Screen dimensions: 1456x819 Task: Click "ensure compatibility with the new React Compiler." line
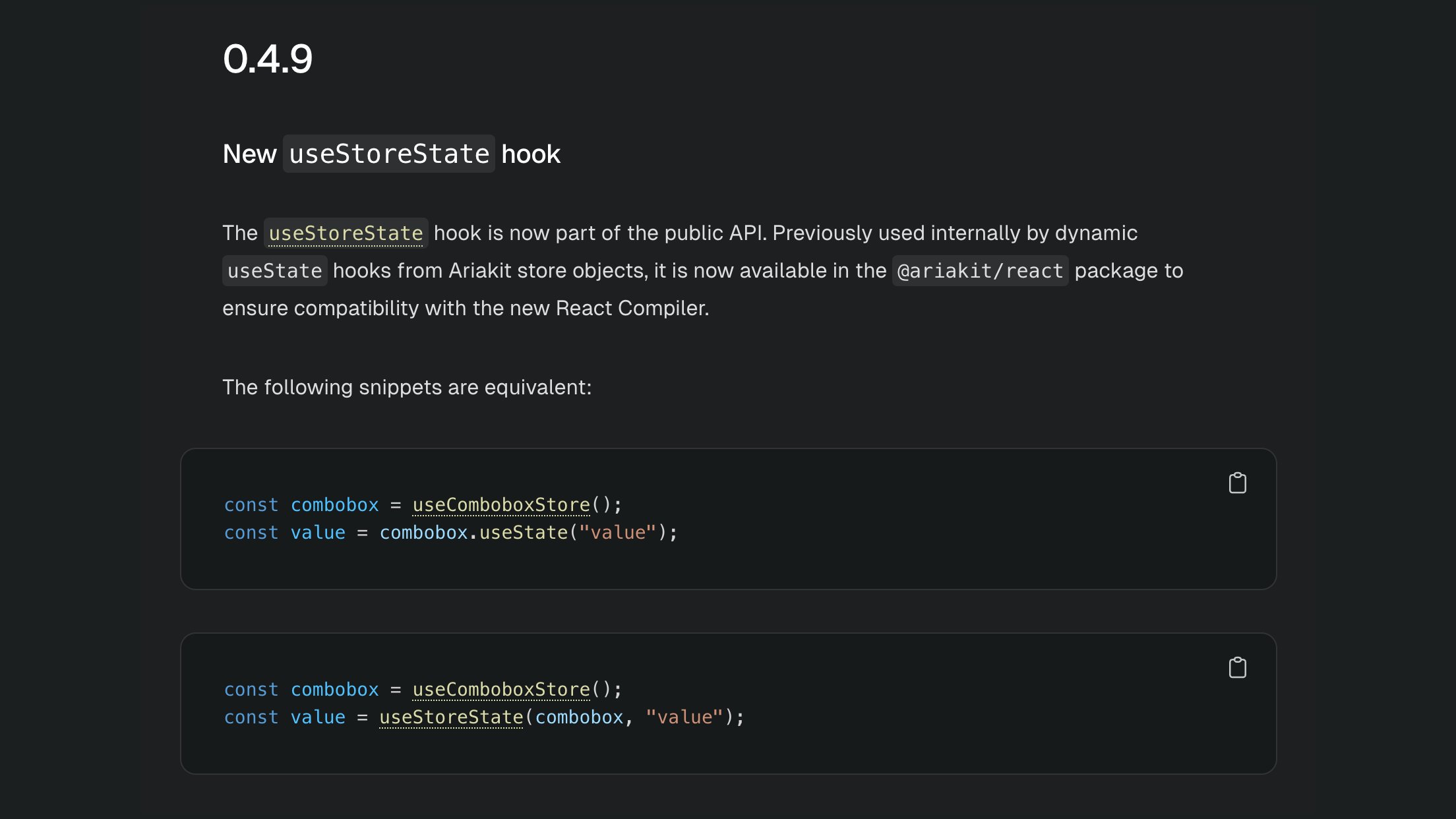[x=466, y=309]
